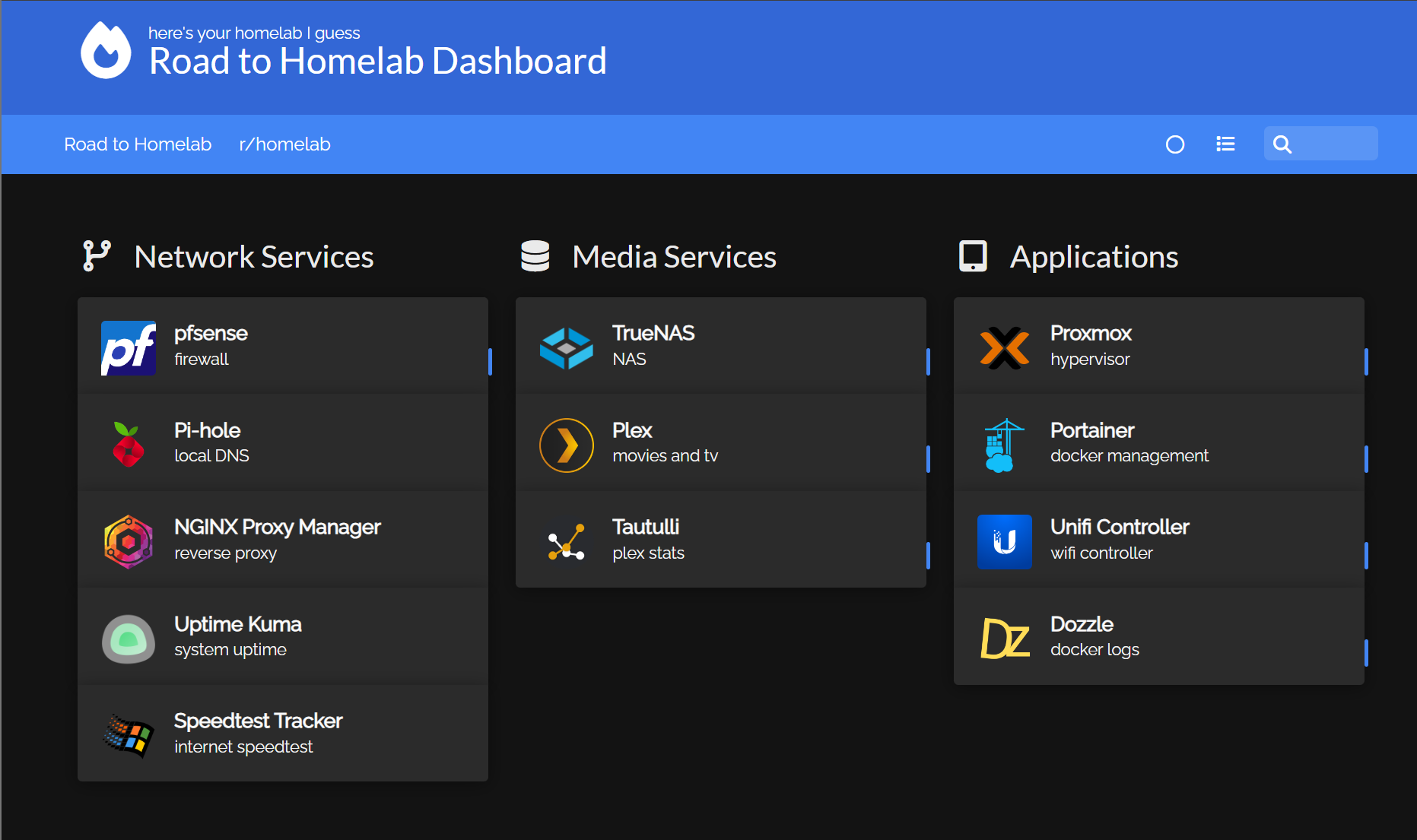Select the Speedtest Tracker windows icon
This screenshot has height=840, width=1417.
(x=128, y=735)
